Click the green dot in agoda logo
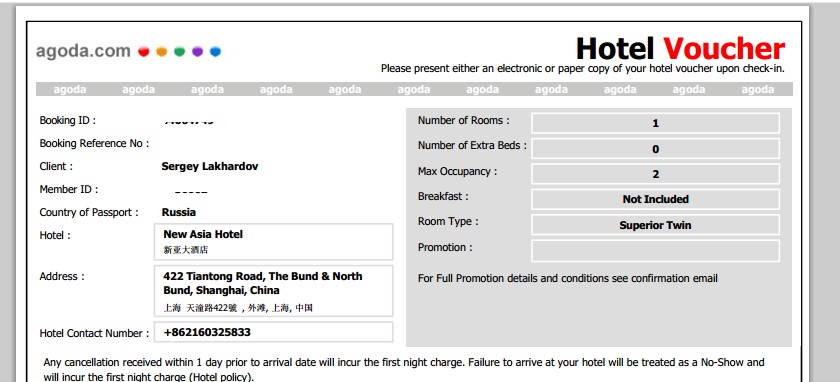Viewport: 840px width, 382px height. point(179,51)
